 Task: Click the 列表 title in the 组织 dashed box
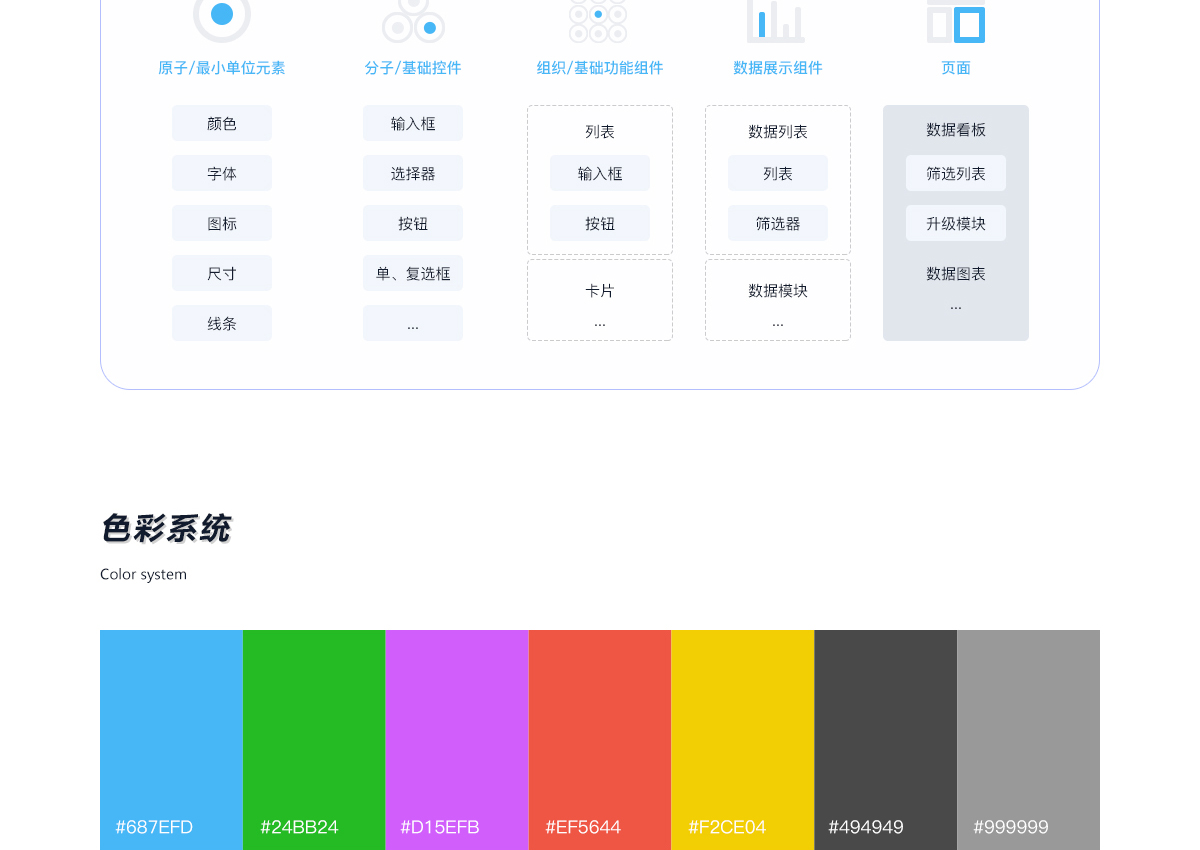click(x=600, y=131)
